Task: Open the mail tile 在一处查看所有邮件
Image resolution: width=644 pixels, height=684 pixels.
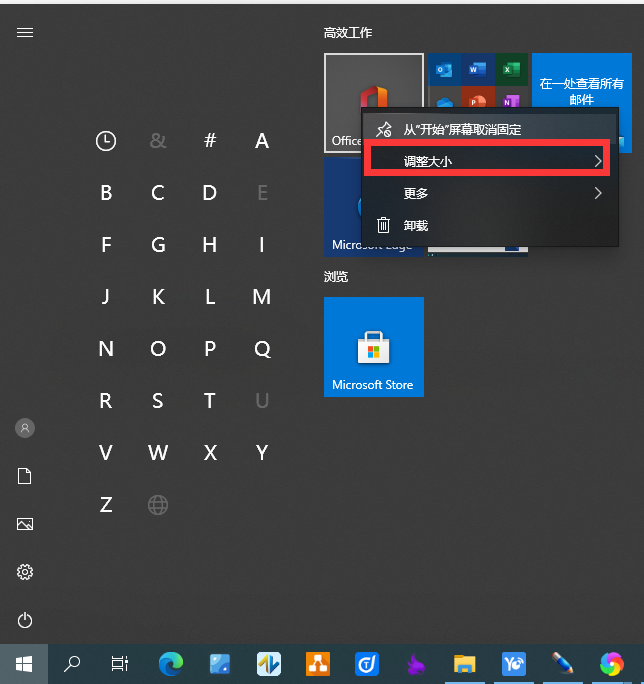Action: pyautogui.click(x=580, y=88)
